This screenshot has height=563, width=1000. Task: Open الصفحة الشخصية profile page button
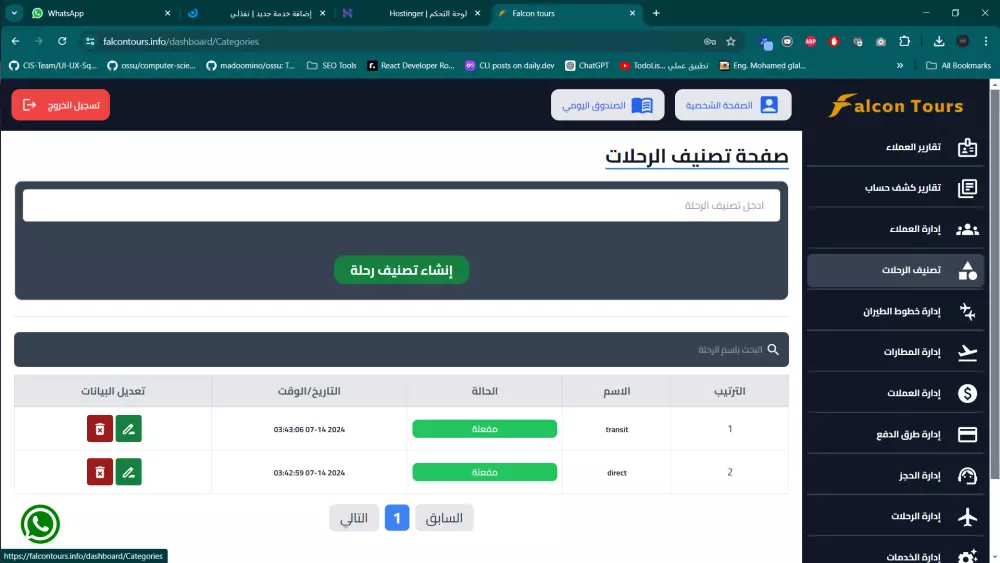coord(733,105)
